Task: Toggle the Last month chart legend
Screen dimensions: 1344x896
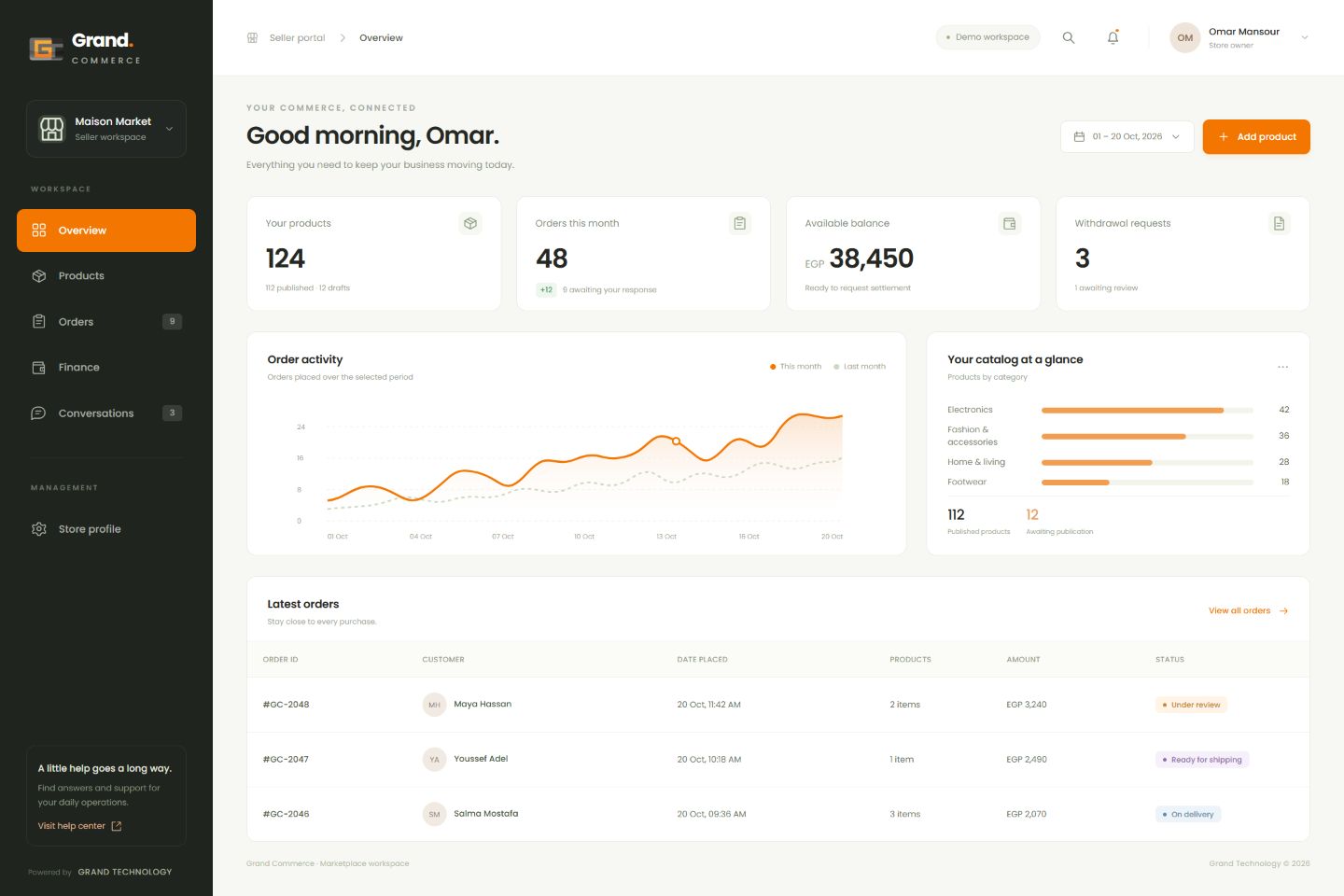Action: pyautogui.click(x=860, y=367)
